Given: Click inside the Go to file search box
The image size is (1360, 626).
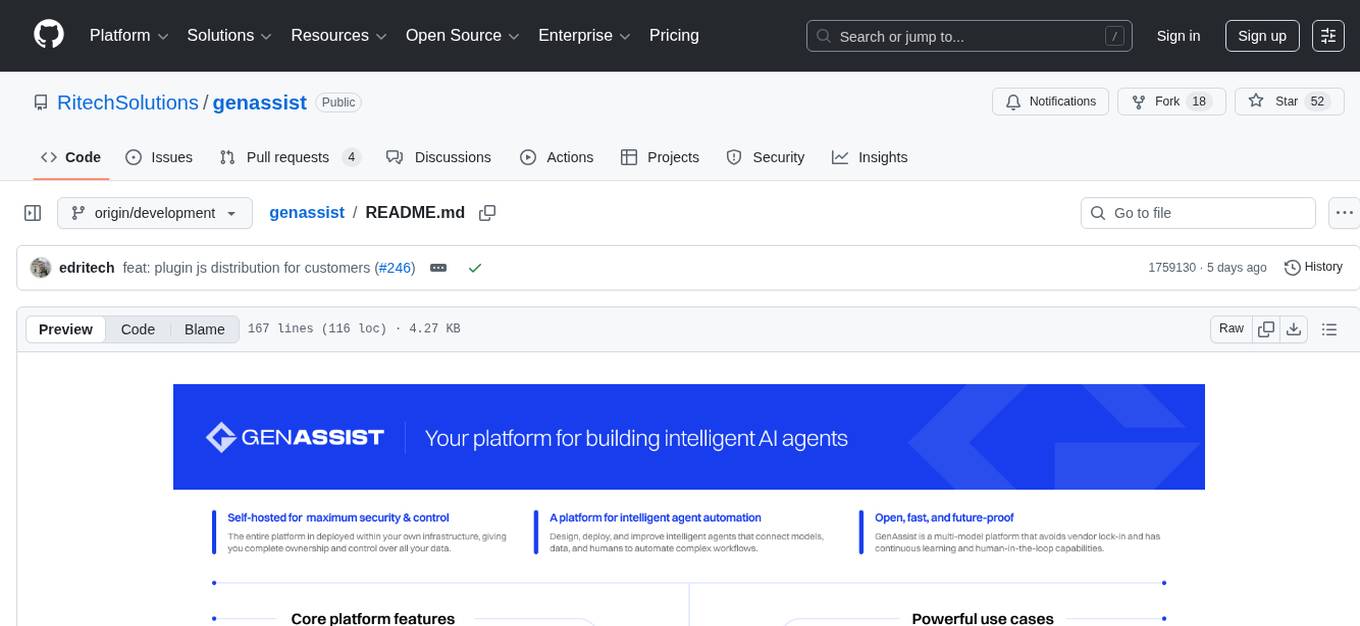Looking at the screenshot, I should pos(1197,212).
